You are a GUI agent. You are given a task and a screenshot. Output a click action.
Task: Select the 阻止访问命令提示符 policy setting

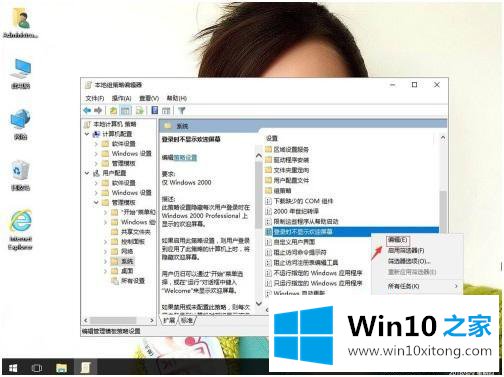pos(296,252)
